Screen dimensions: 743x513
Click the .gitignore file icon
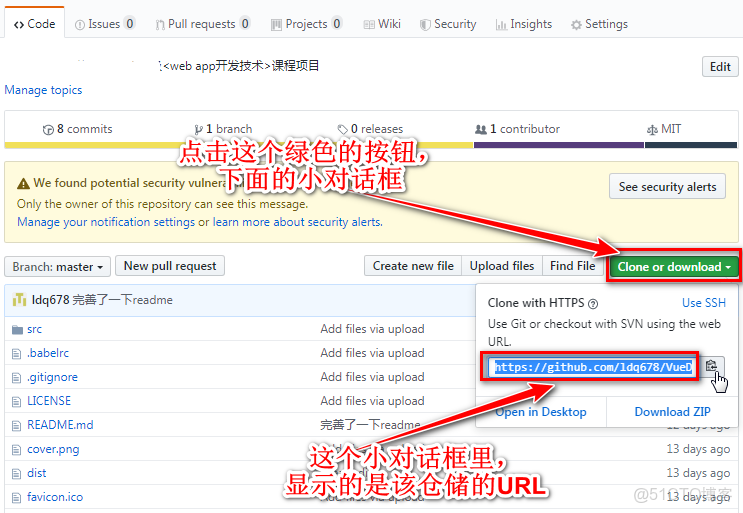pos(17,378)
